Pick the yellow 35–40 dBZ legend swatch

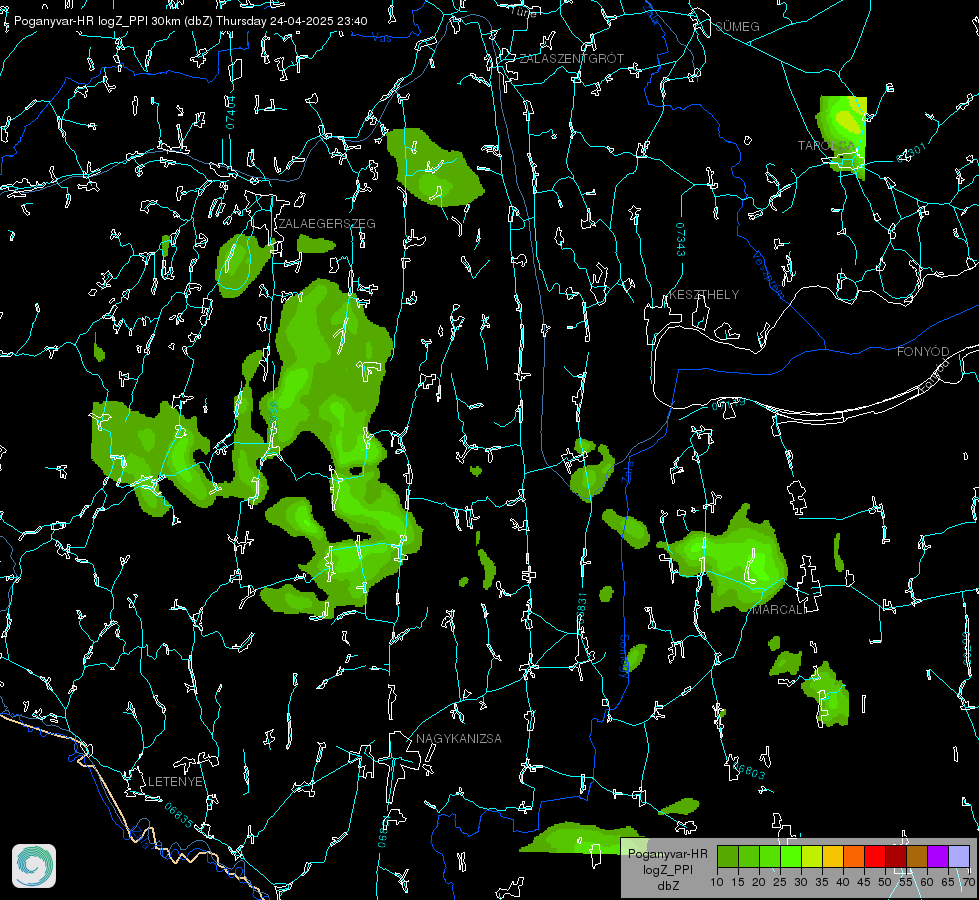click(833, 857)
